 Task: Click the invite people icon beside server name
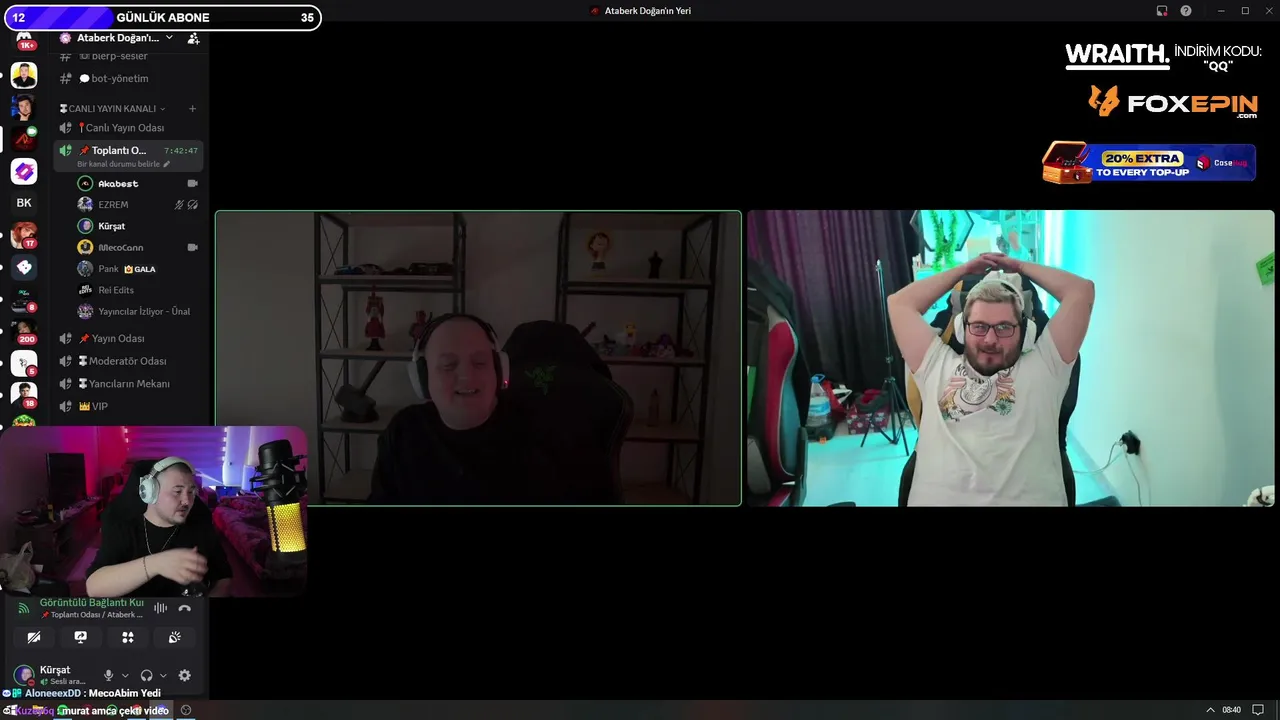pos(193,38)
